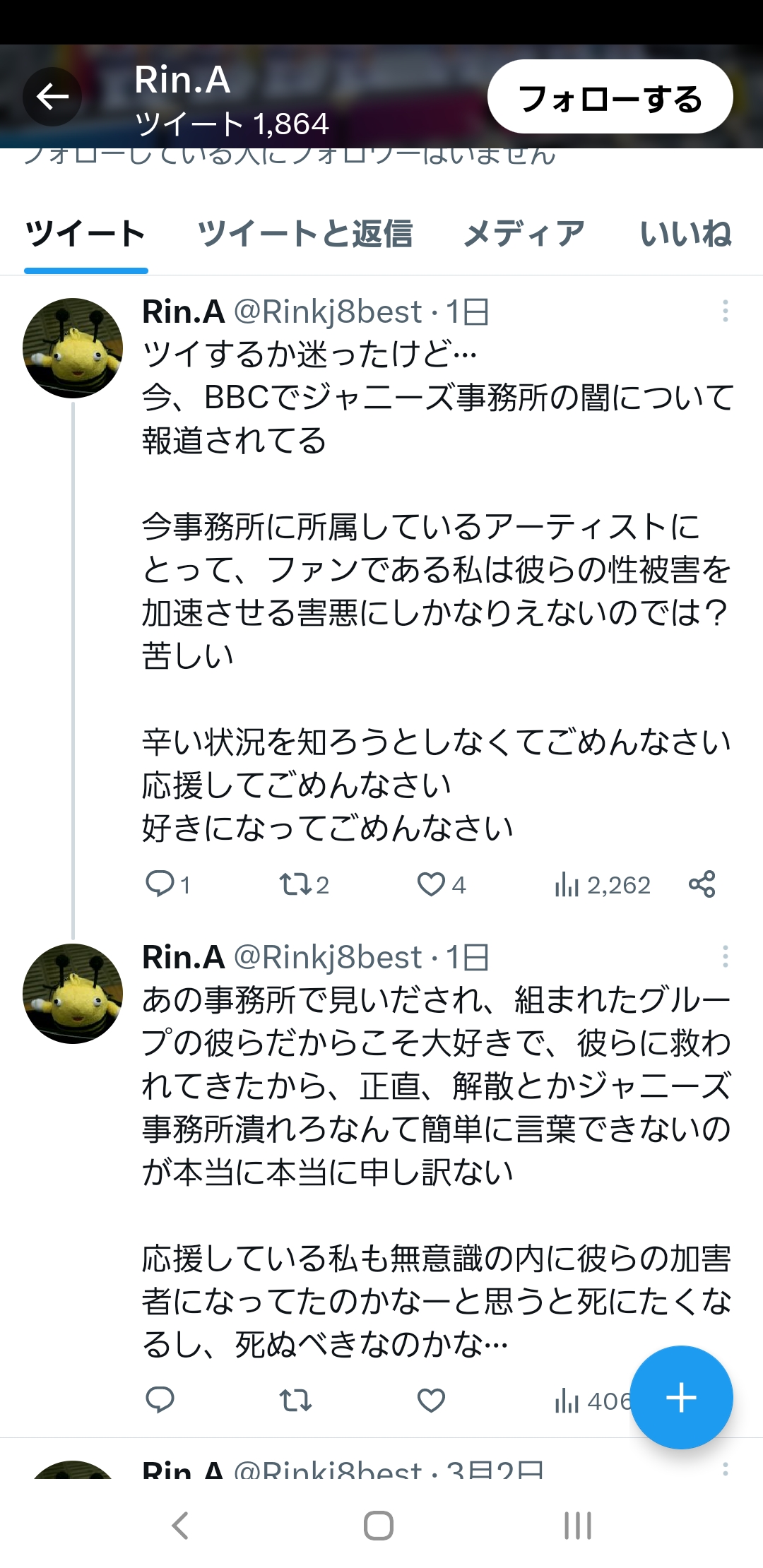The height and width of the screenshot is (1568, 763).
Task: Share the first tweet
Action: (702, 884)
